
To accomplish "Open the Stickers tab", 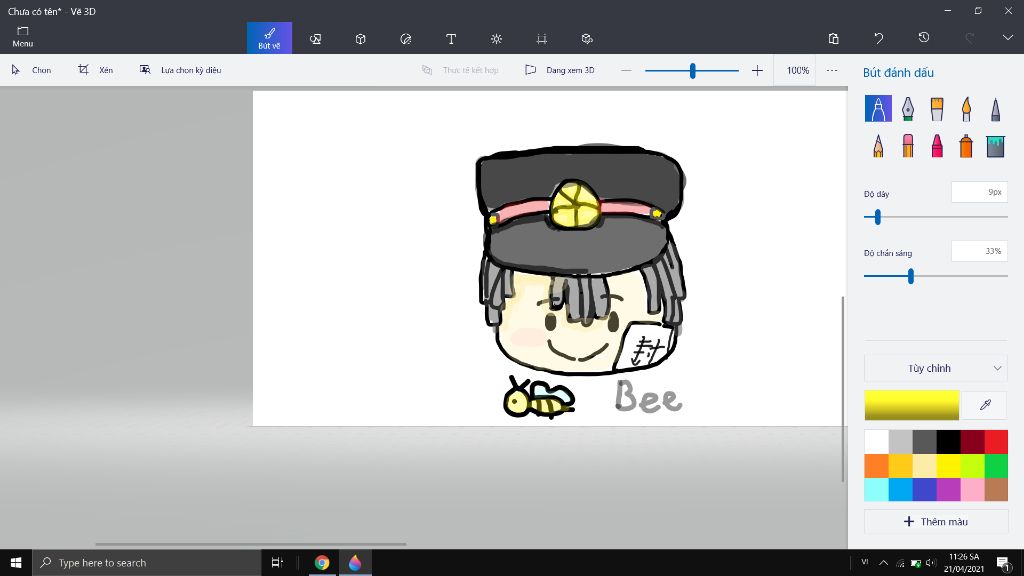I will point(406,39).
